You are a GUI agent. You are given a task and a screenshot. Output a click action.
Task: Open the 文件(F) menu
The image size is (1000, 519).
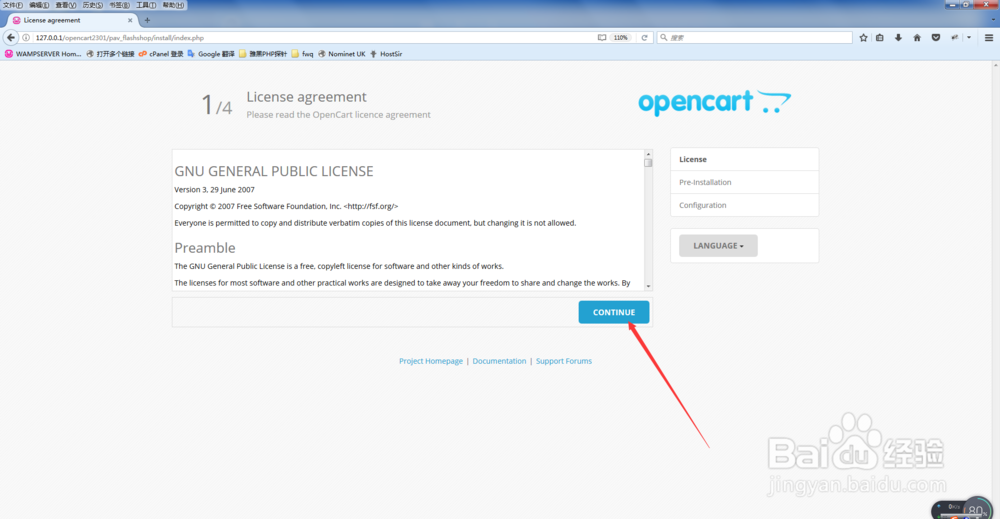13,5
